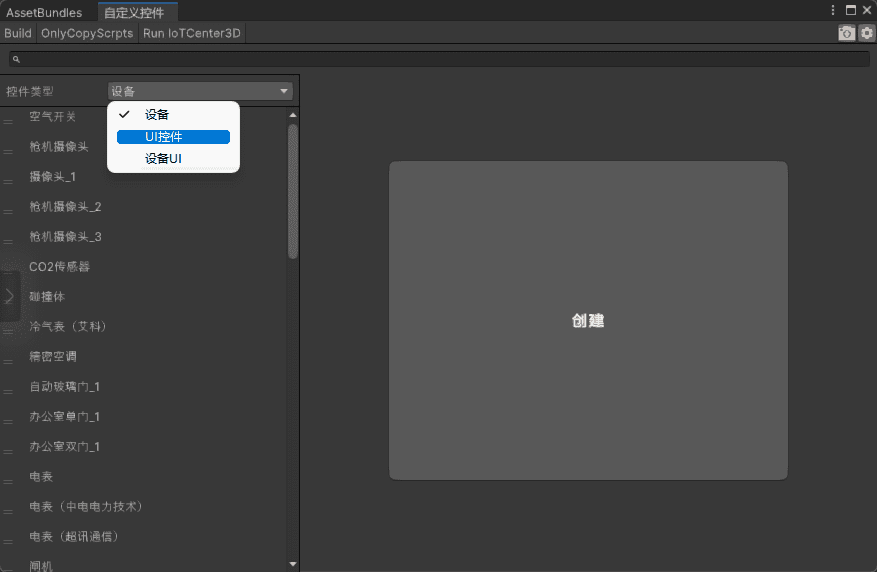The width and height of the screenshot is (877, 572).
Task: Click the magnifier icon in search bar
Action: tap(16, 60)
